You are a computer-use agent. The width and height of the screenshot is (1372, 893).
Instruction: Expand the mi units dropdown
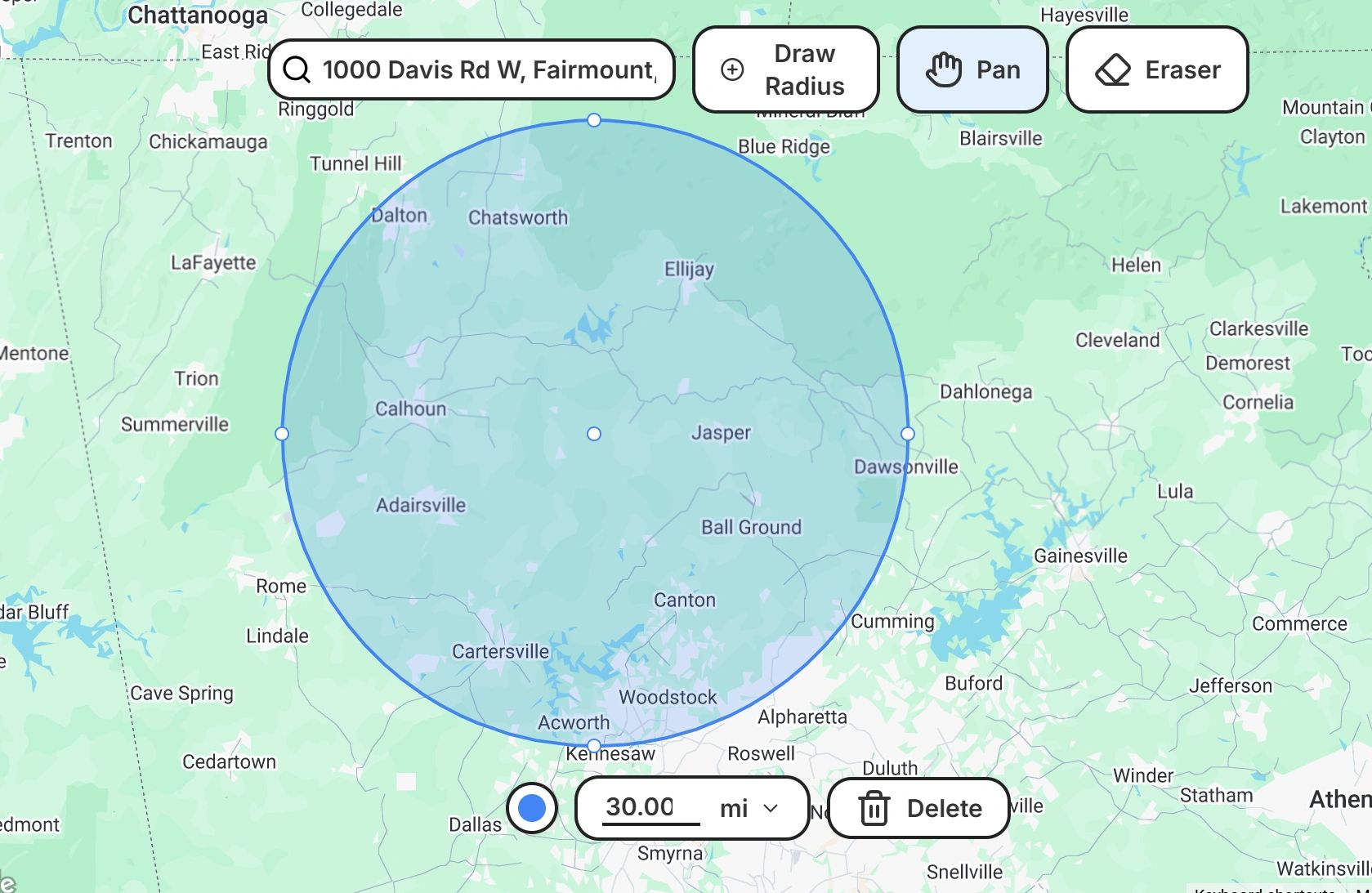point(748,809)
